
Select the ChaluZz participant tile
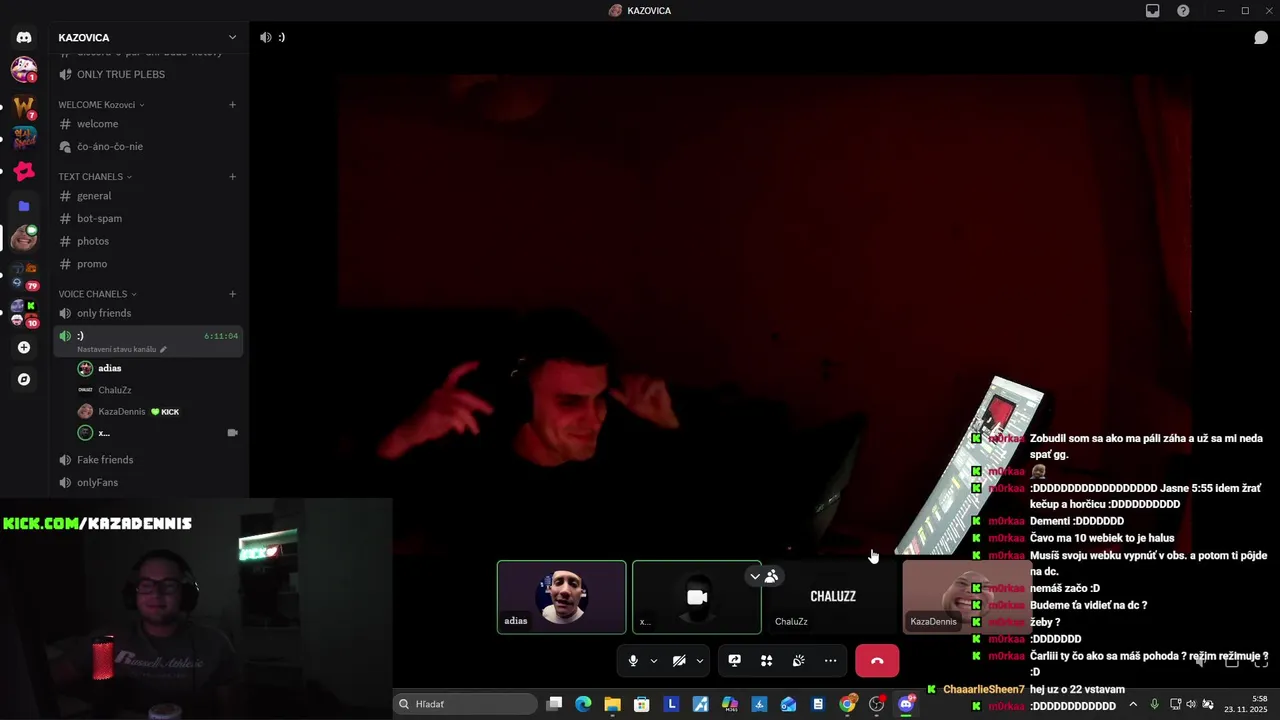click(x=832, y=597)
